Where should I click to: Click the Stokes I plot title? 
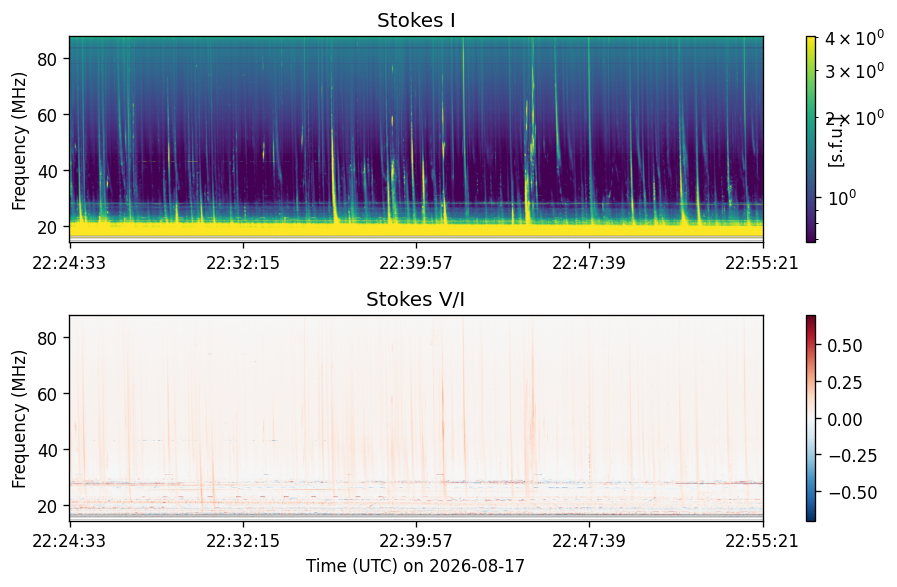416,21
